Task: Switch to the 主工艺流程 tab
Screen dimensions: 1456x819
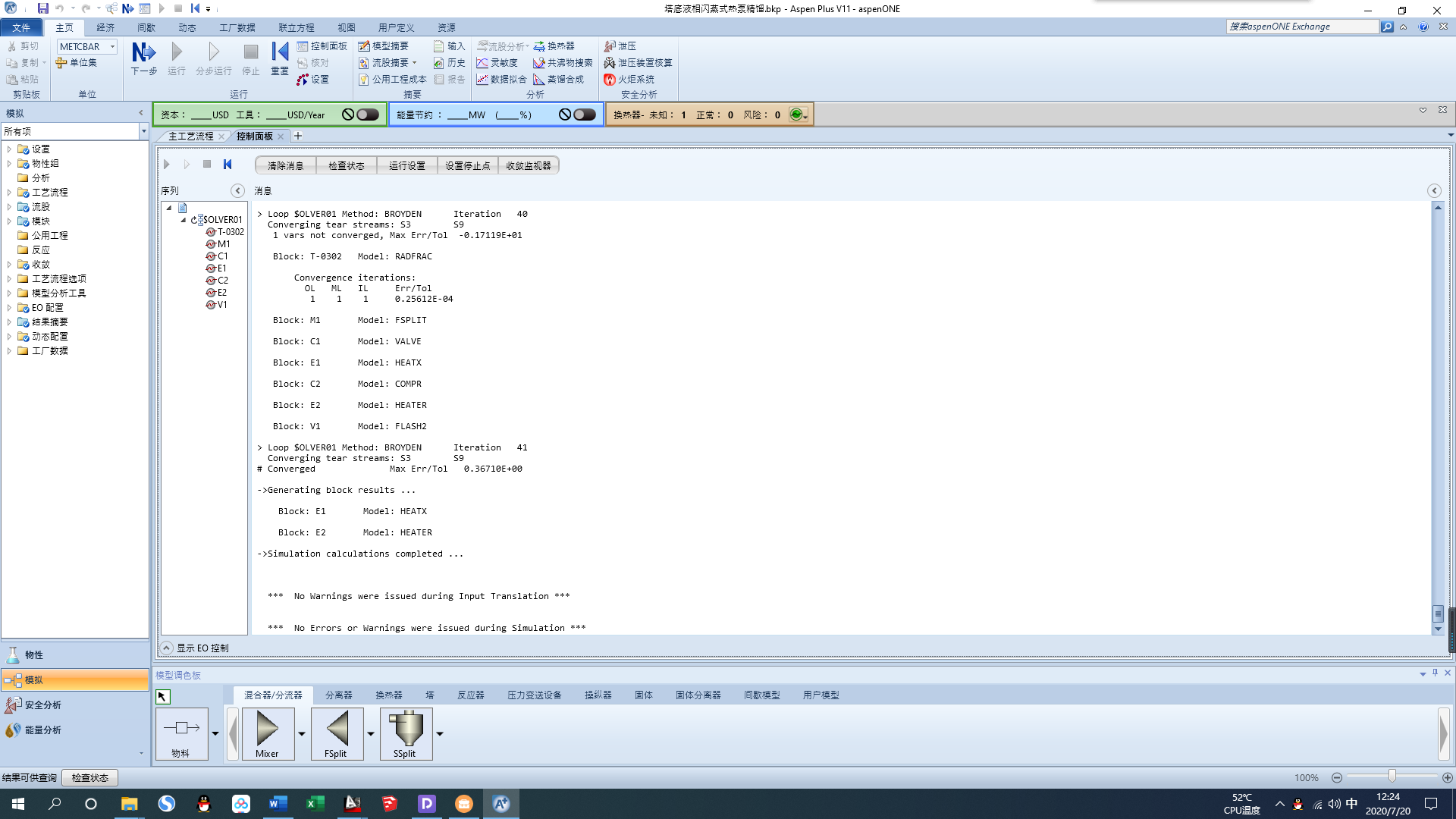Action: coord(190,136)
